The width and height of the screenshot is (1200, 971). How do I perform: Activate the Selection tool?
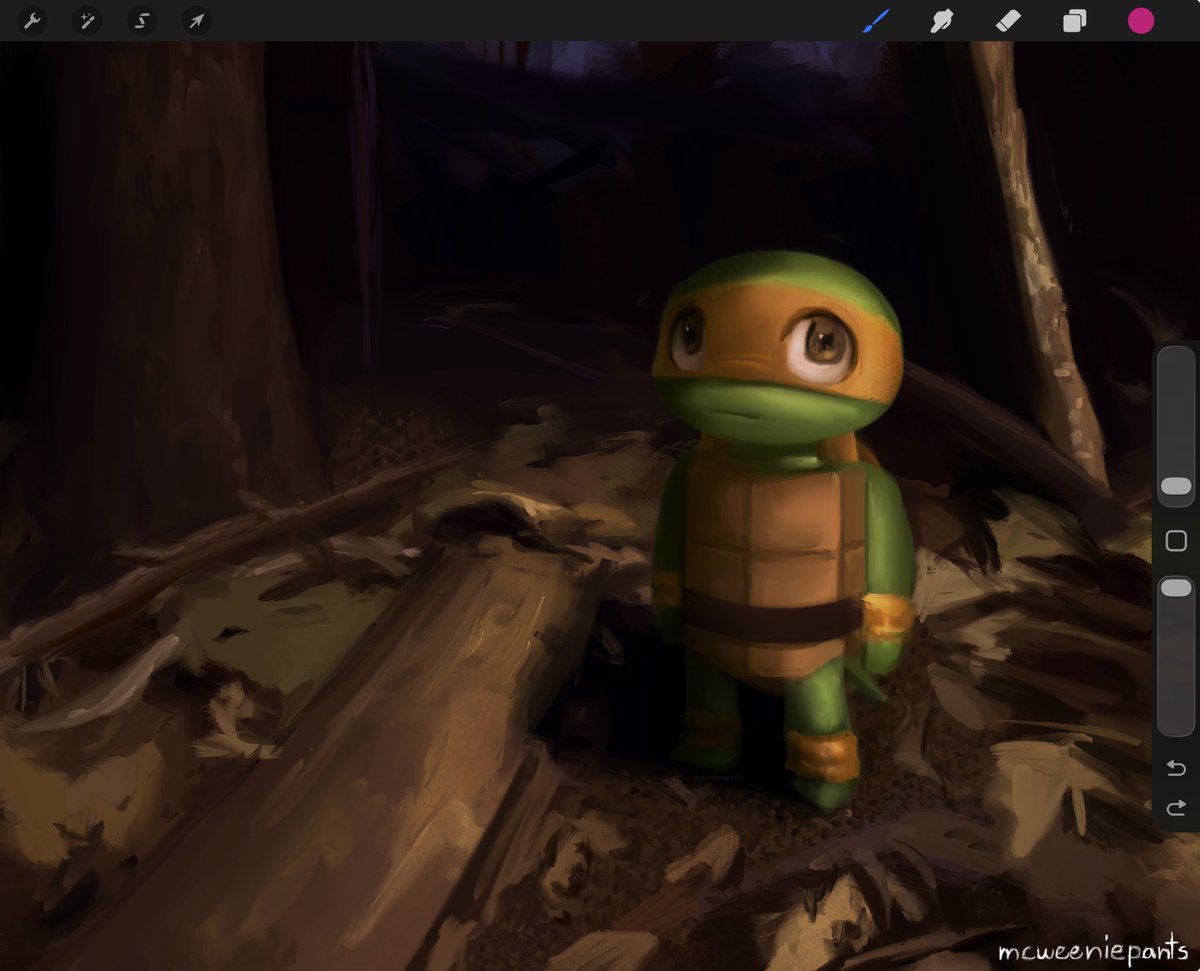coord(142,21)
